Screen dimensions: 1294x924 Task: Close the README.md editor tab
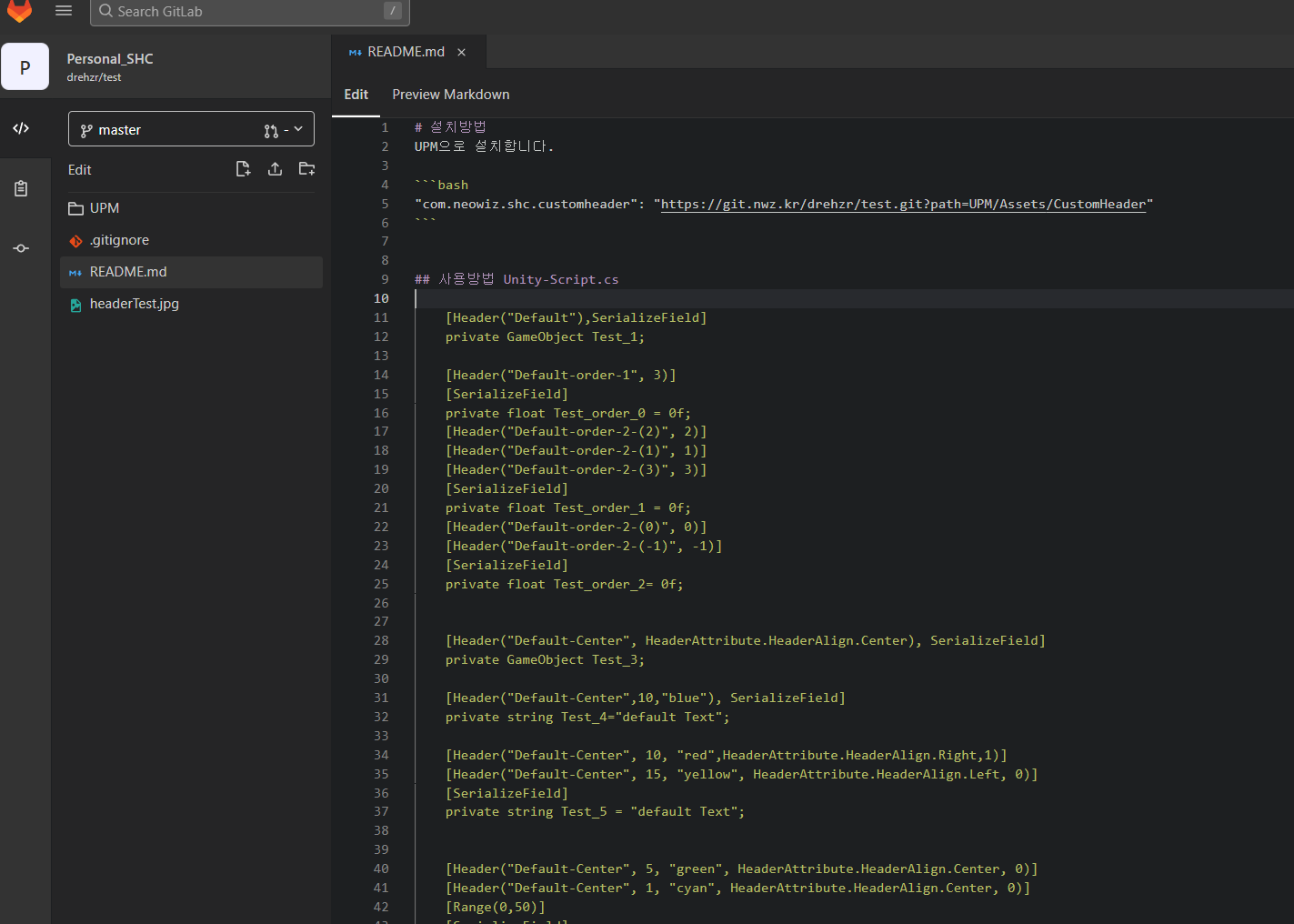click(461, 52)
